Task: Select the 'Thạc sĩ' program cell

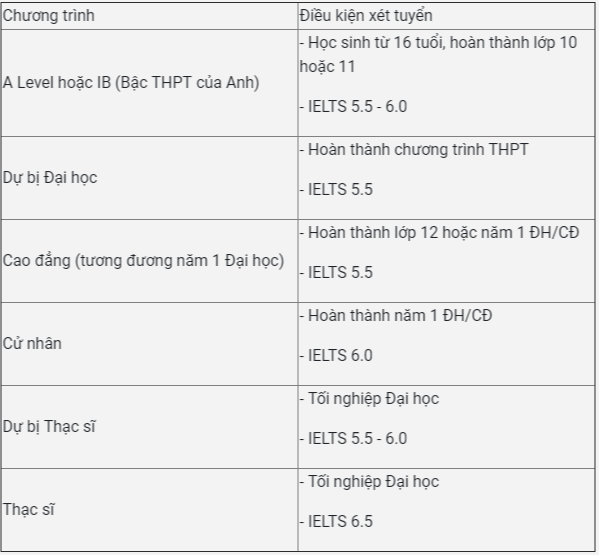Action: 149,510
